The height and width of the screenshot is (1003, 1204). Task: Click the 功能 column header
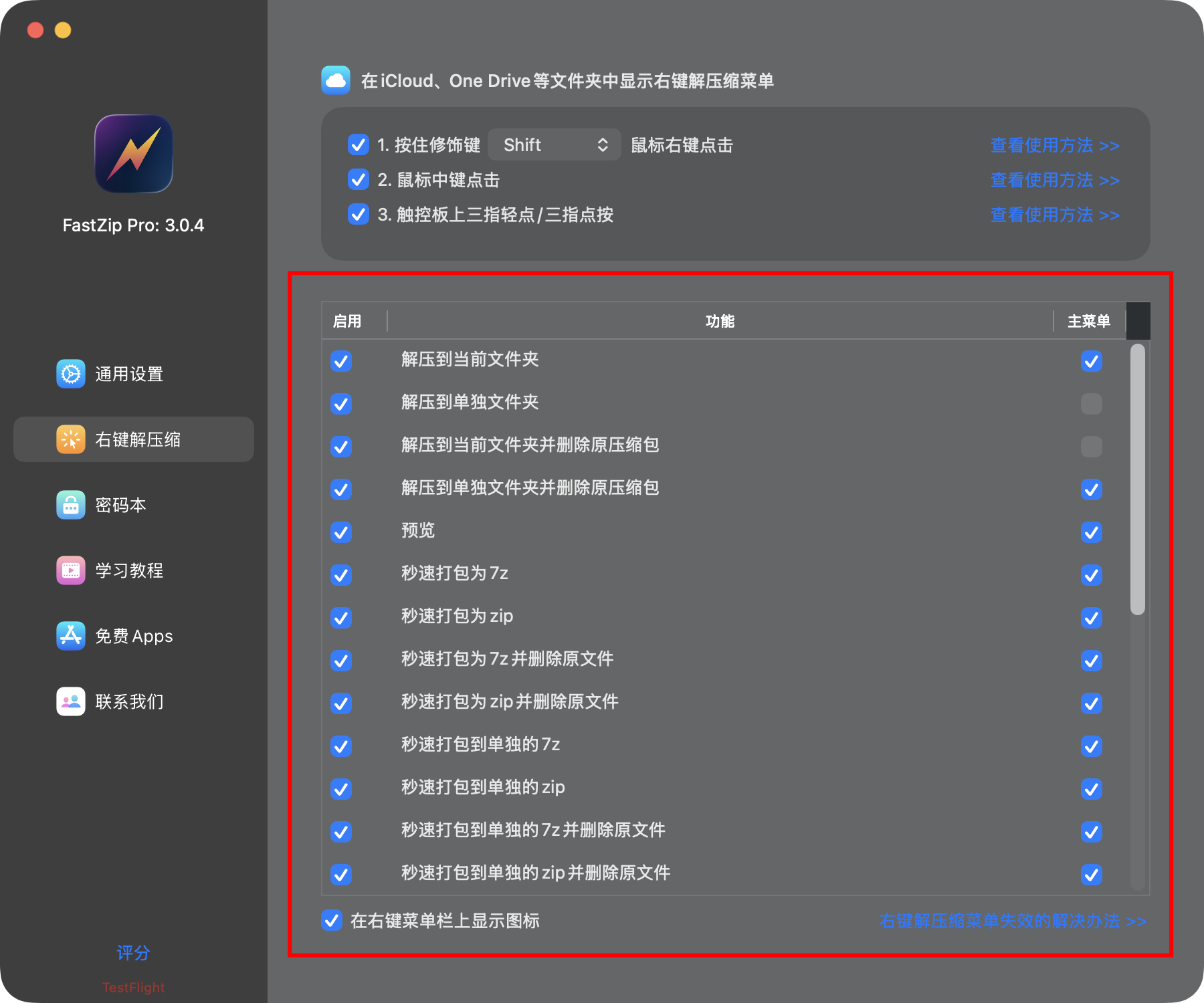(x=720, y=322)
